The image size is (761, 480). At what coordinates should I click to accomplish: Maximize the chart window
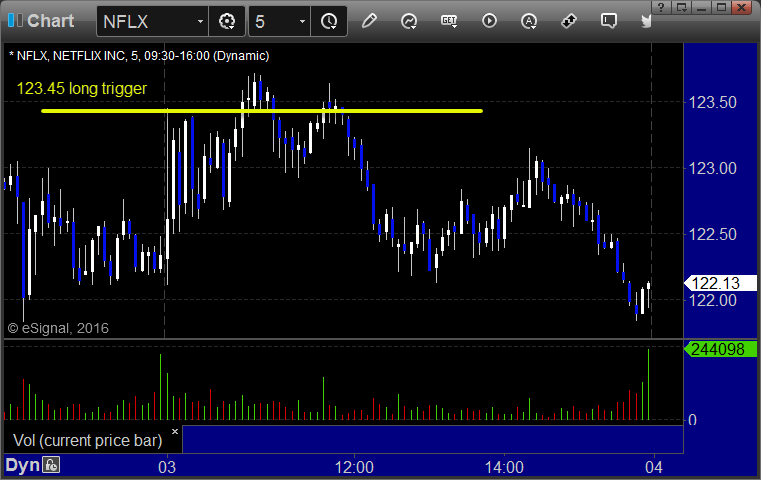click(x=722, y=7)
